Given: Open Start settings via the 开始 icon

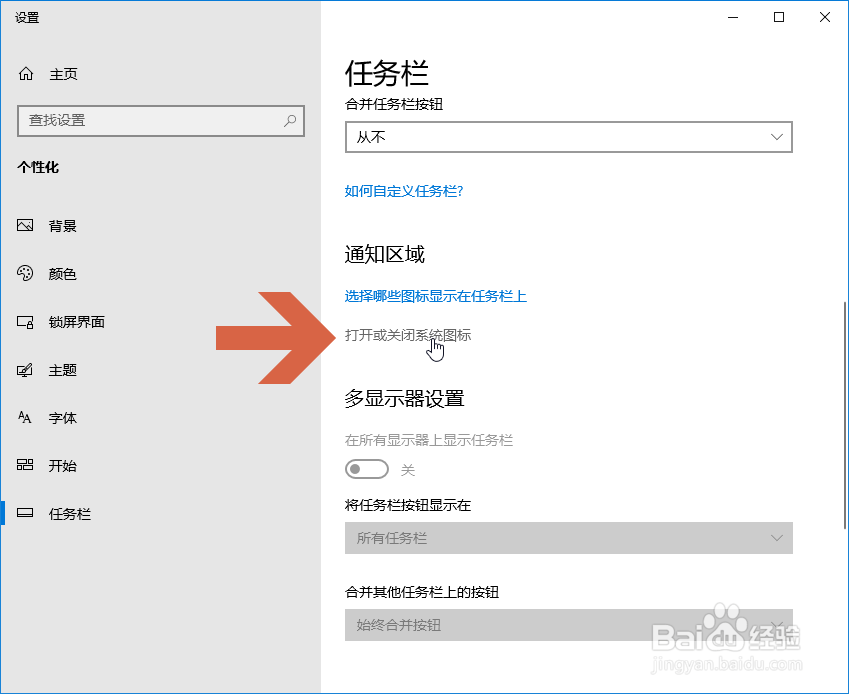Looking at the screenshot, I should [24, 465].
